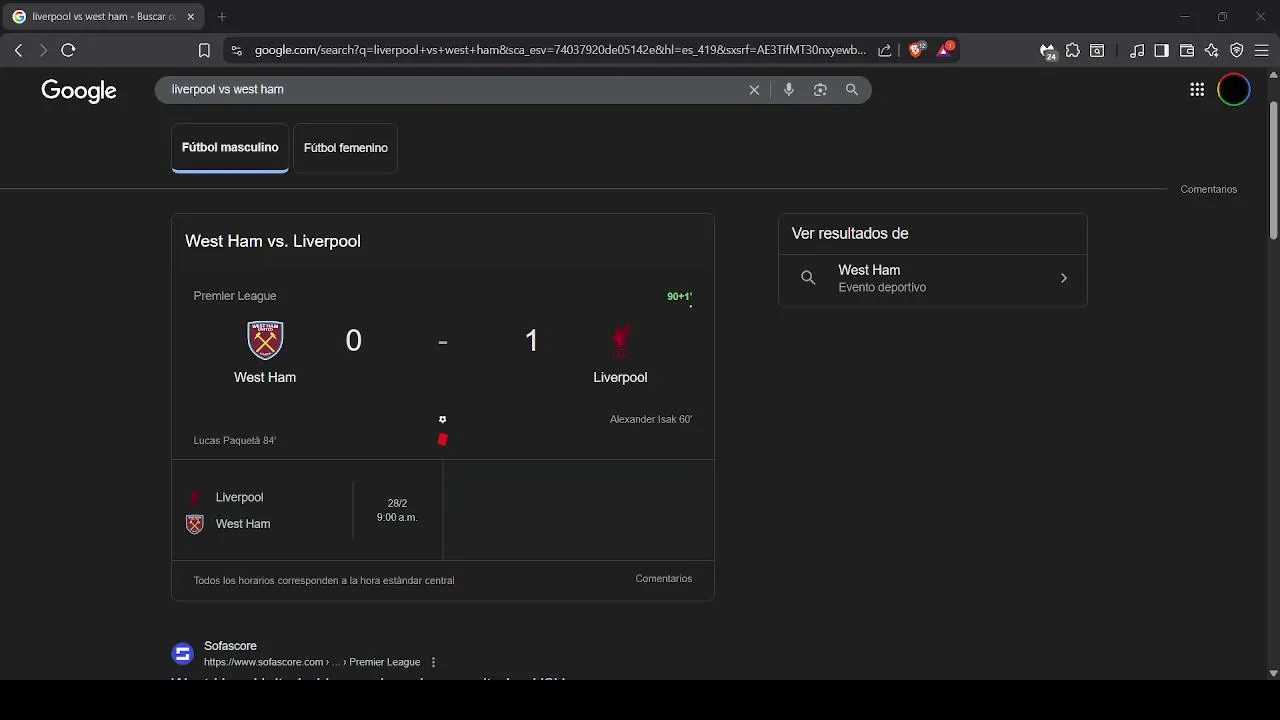Click the hora estándar central note
1280x720 pixels.
[324, 581]
